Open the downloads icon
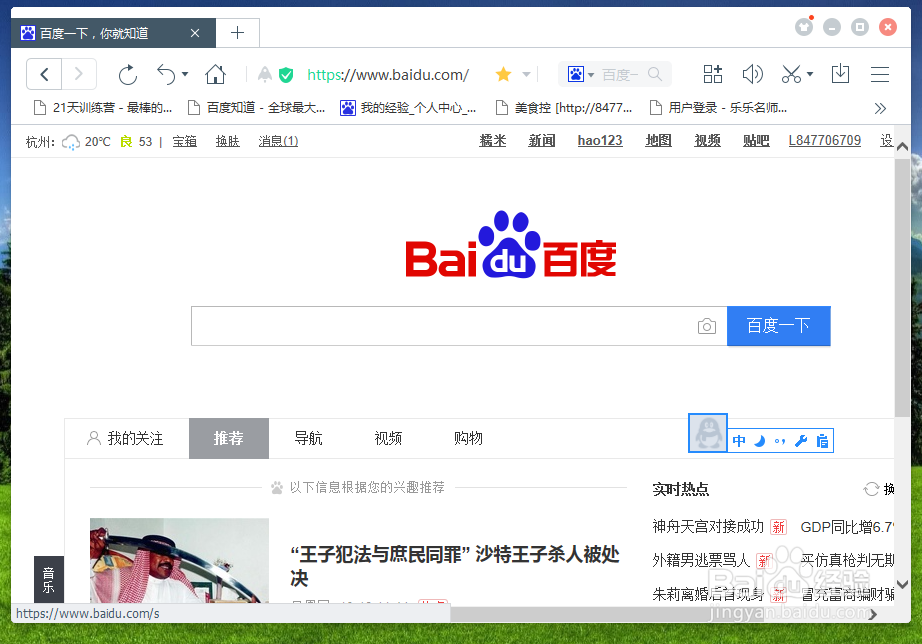The height and width of the screenshot is (644, 922). click(x=840, y=74)
